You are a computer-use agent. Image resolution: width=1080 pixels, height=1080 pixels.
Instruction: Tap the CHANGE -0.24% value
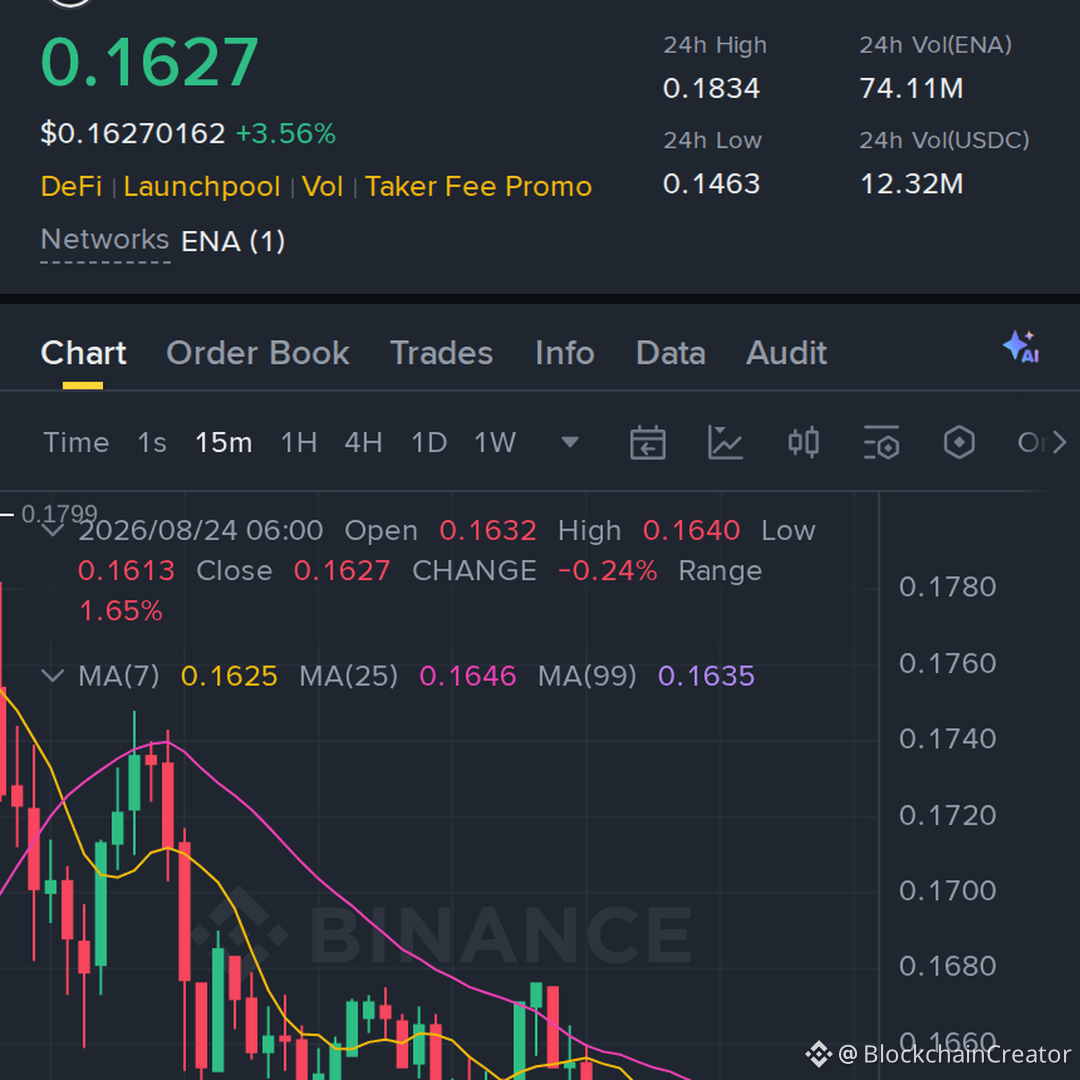(x=608, y=570)
